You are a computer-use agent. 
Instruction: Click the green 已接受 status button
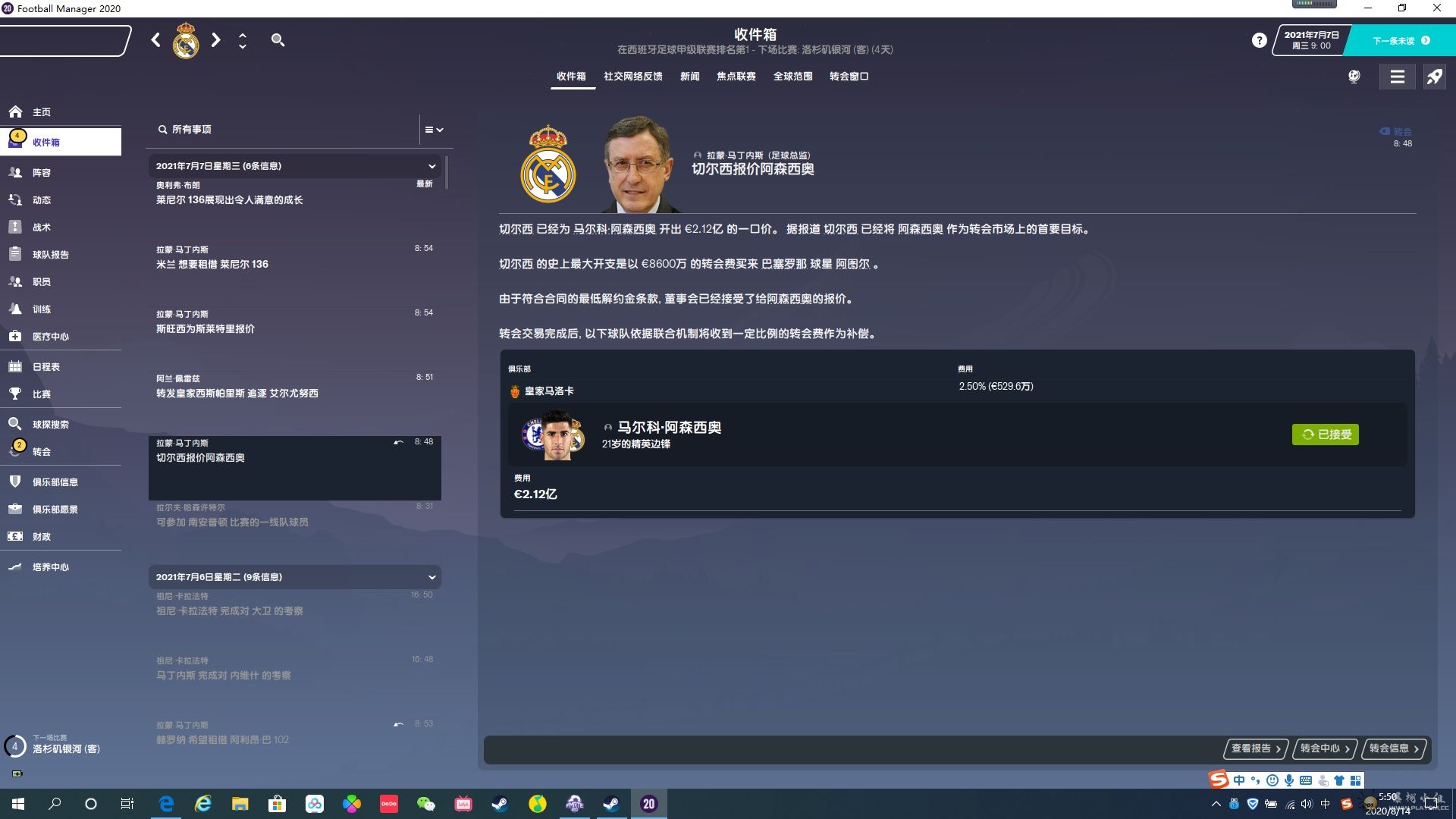(x=1325, y=435)
